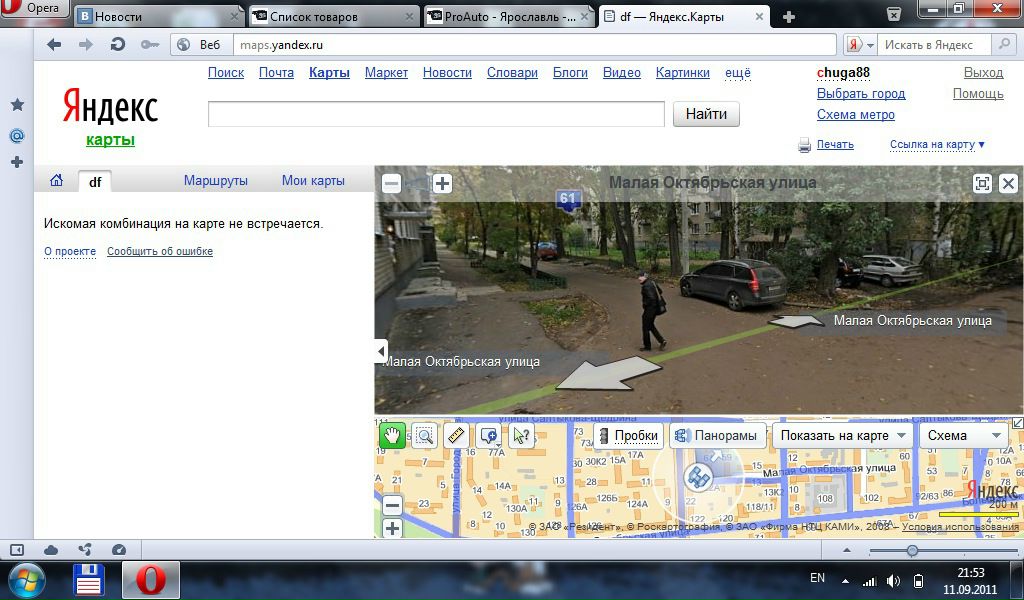Zoom in the panorama with plus icon

click(442, 183)
